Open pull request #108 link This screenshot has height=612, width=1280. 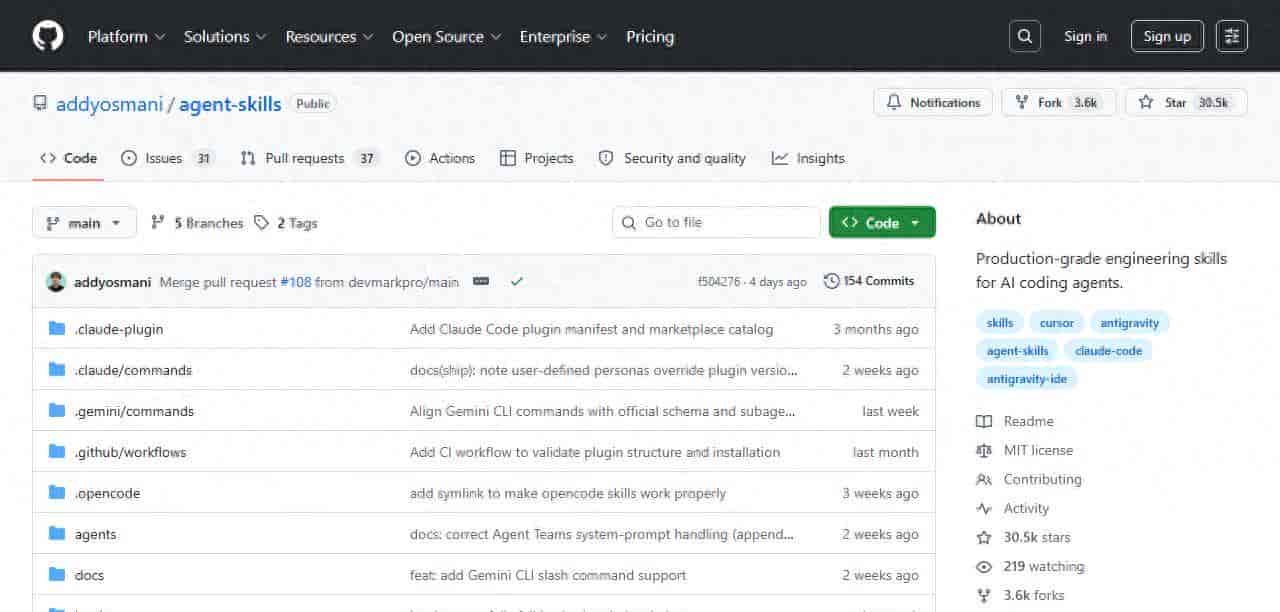coord(296,282)
